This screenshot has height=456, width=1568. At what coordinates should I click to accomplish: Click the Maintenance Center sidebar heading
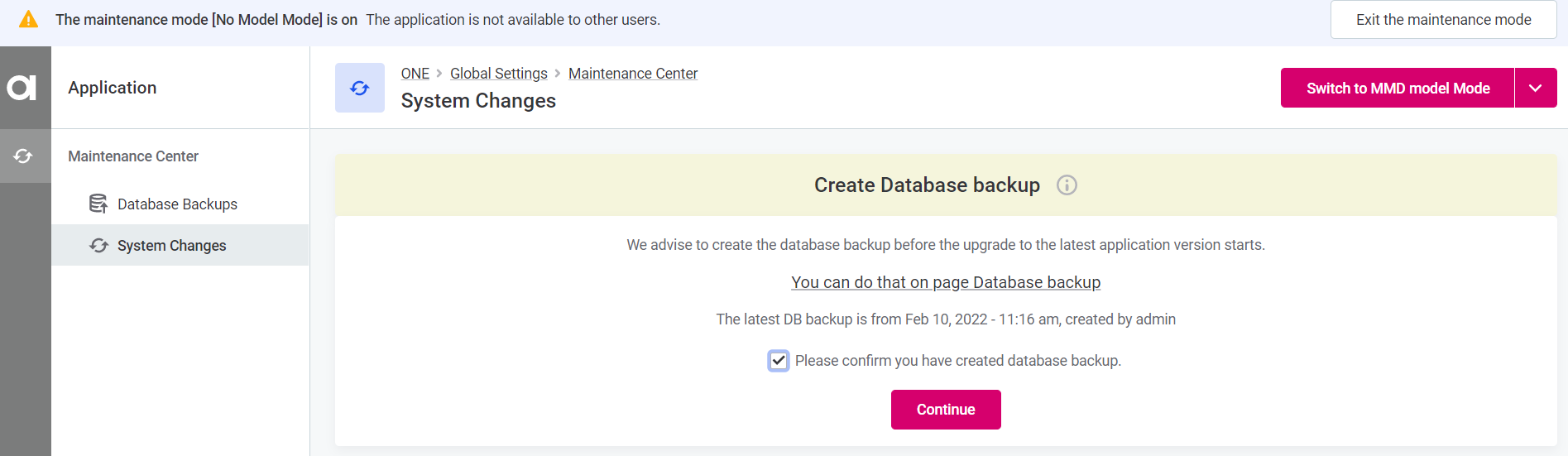tap(133, 156)
